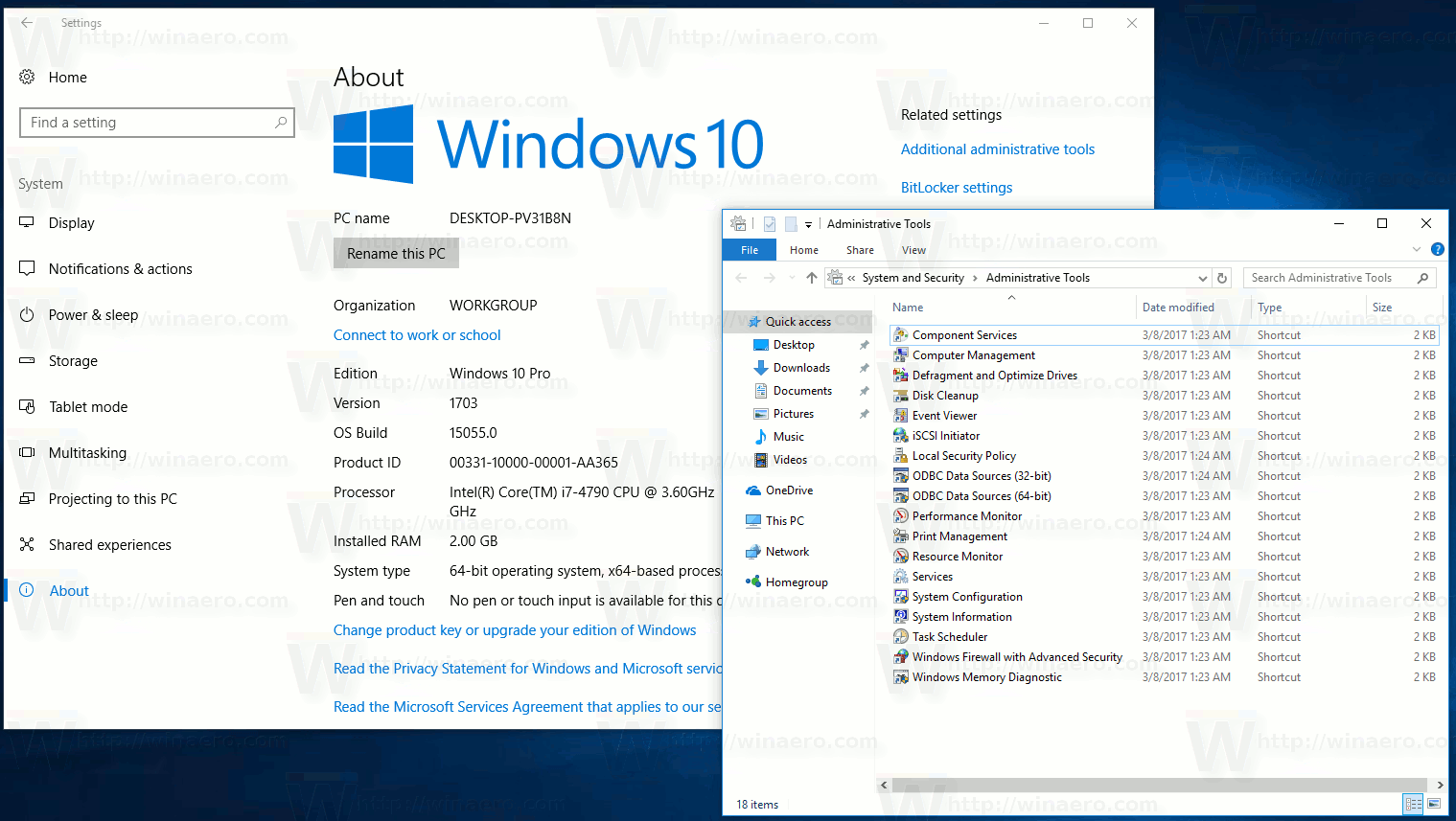Select the Event Viewer icon
This screenshot has height=821, width=1456.
click(x=900, y=416)
